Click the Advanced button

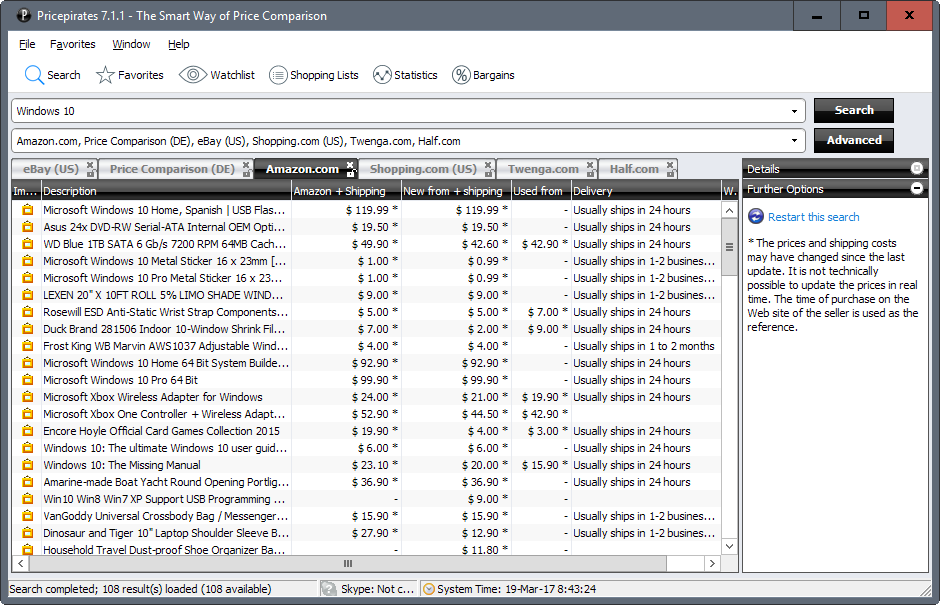pyautogui.click(x=854, y=140)
